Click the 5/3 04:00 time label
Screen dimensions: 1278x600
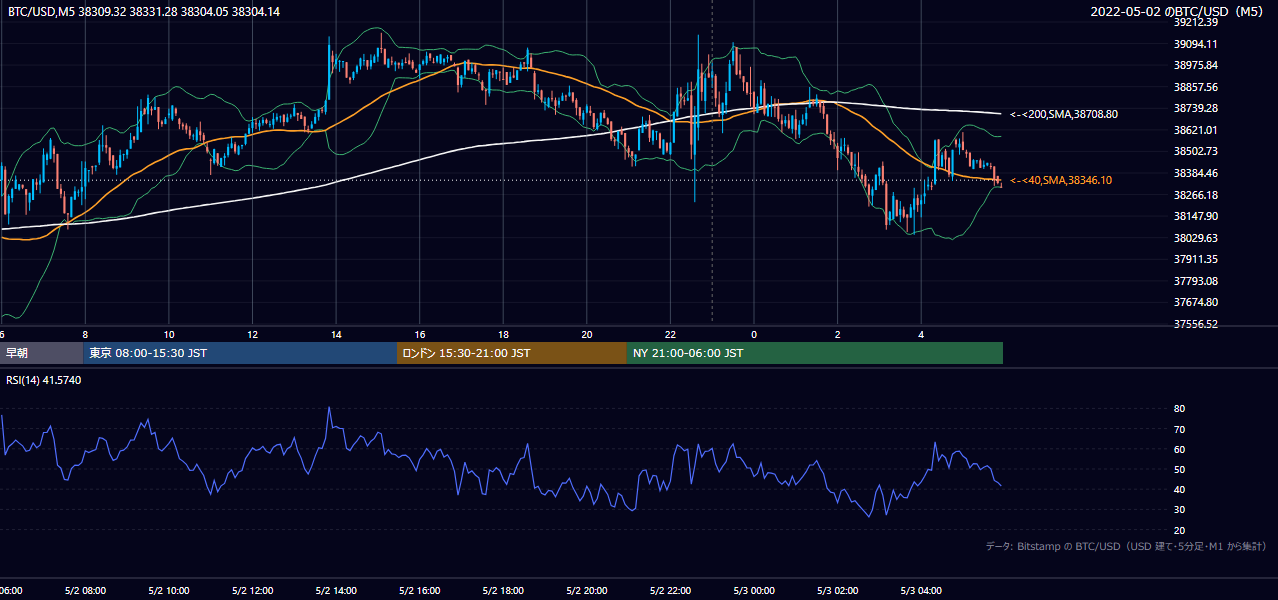point(922,591)
